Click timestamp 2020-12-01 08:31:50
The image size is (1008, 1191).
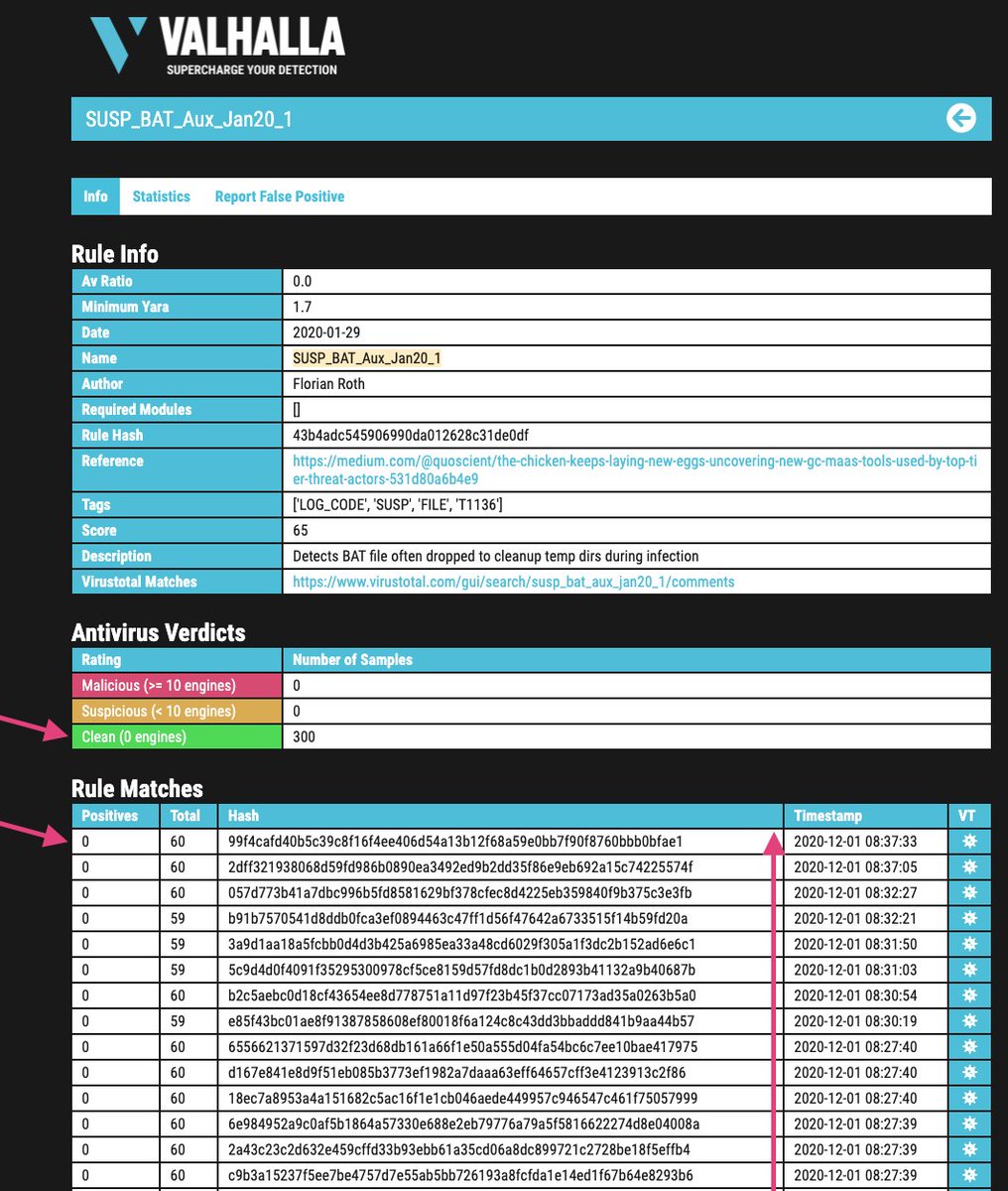[855, 945]
